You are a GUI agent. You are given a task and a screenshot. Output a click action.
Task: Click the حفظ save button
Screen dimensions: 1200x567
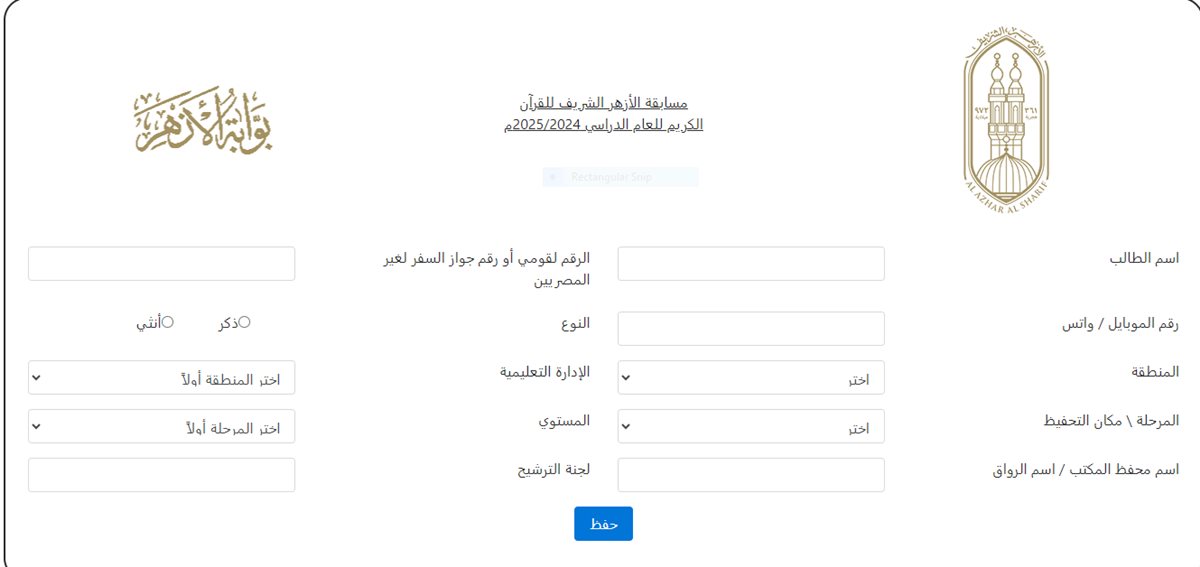point(603,524)
